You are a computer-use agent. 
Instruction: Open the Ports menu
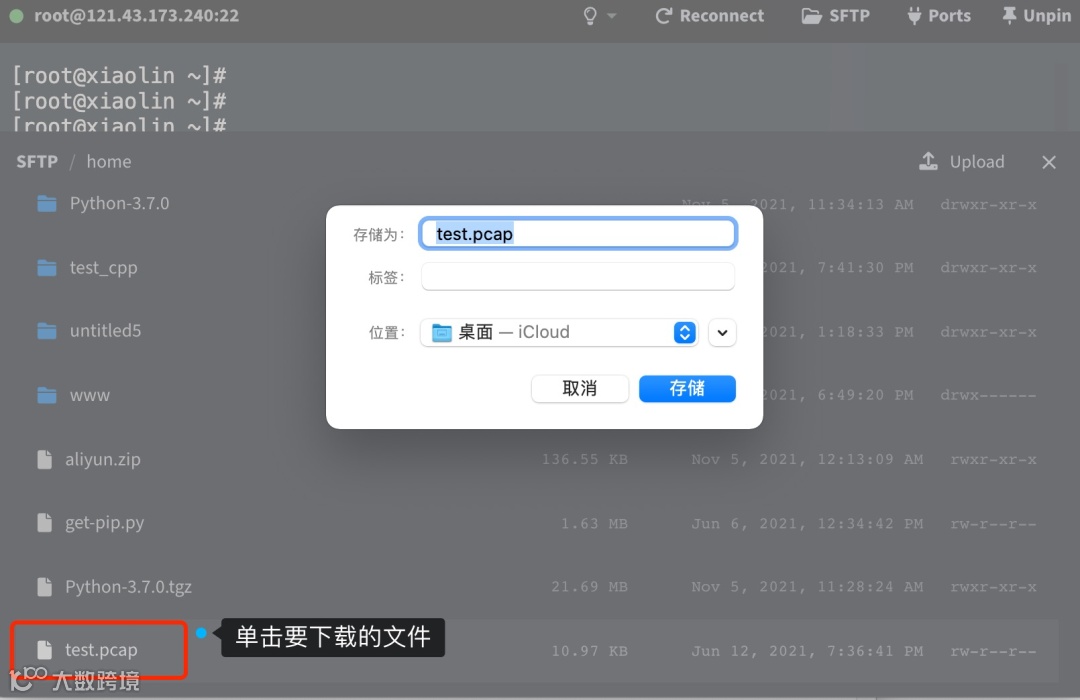[939, 16]
